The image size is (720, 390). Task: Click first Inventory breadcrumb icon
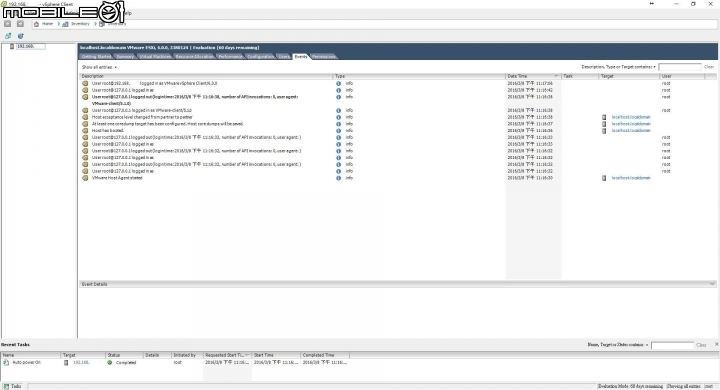pos(65,24)
